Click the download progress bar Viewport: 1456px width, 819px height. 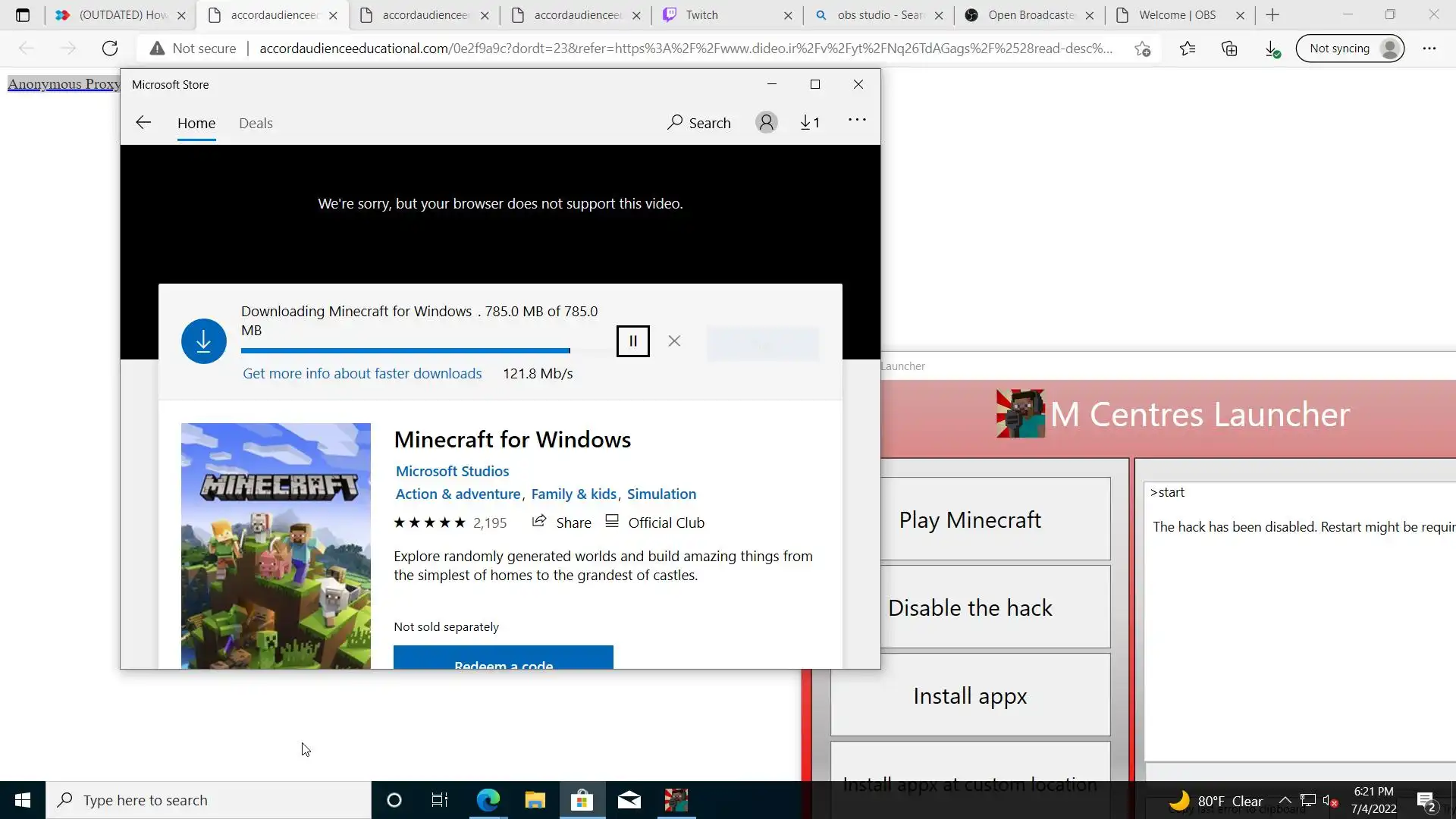coord(405,350)
